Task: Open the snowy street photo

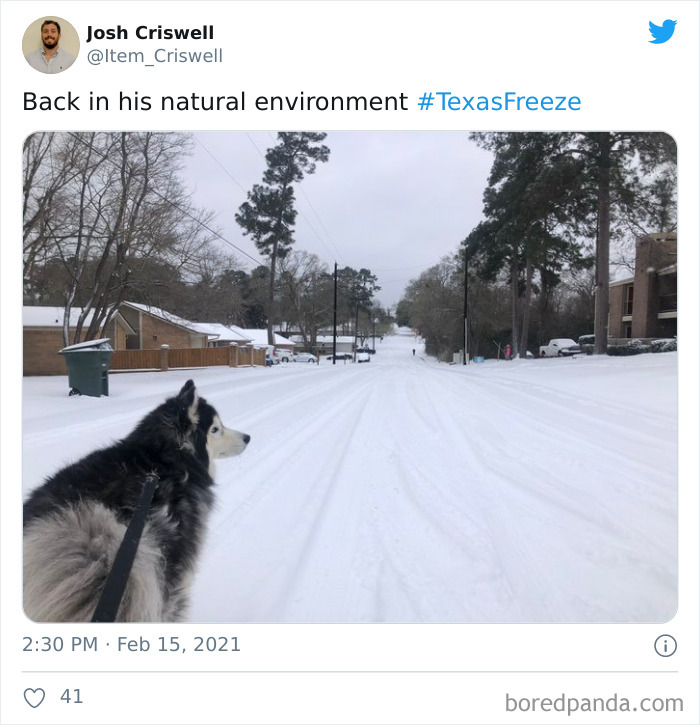Action: click(x=350, y=377)
